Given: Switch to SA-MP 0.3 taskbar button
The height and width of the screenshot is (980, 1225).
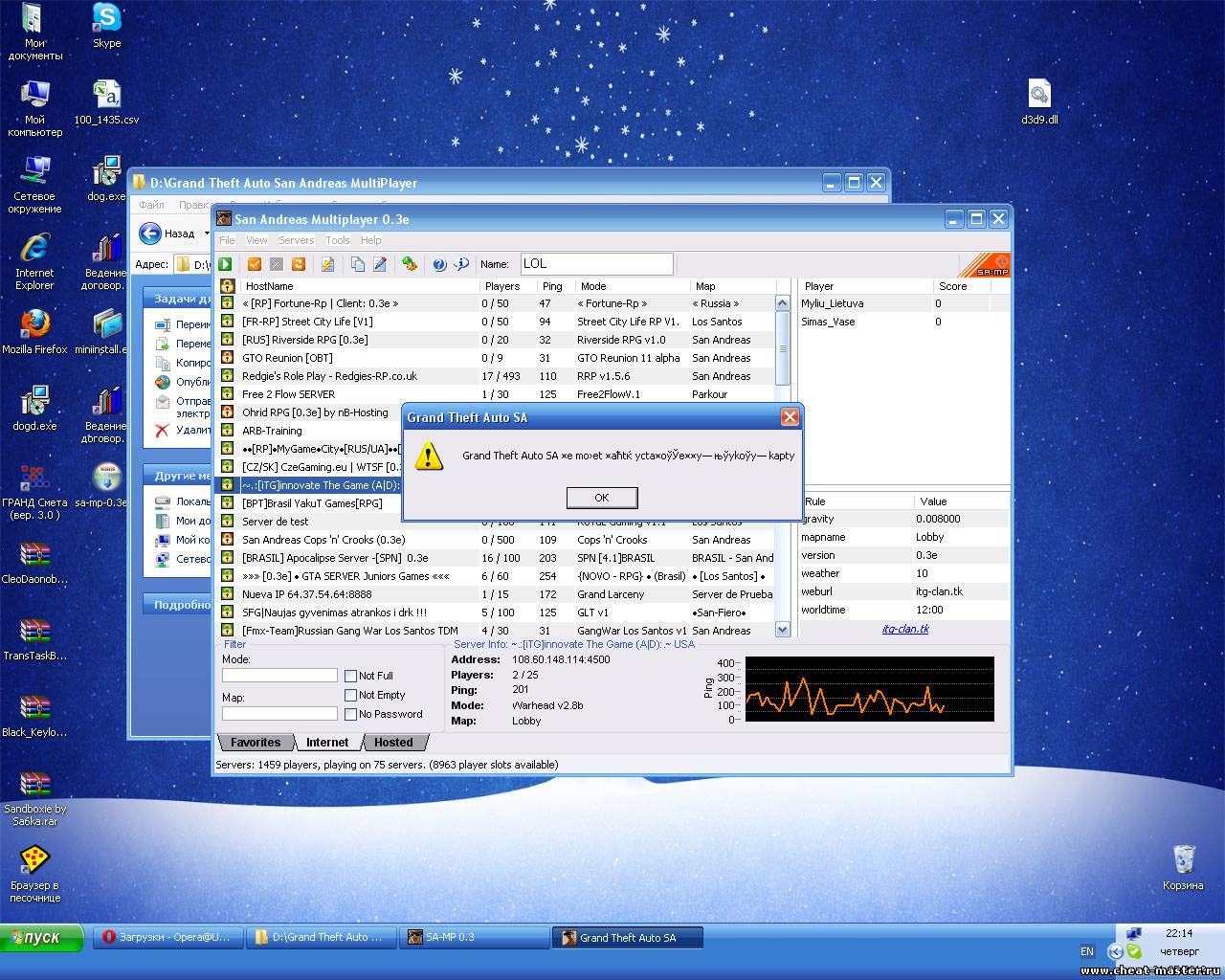Looking at the screenshot, I should [x=474, y=937].
